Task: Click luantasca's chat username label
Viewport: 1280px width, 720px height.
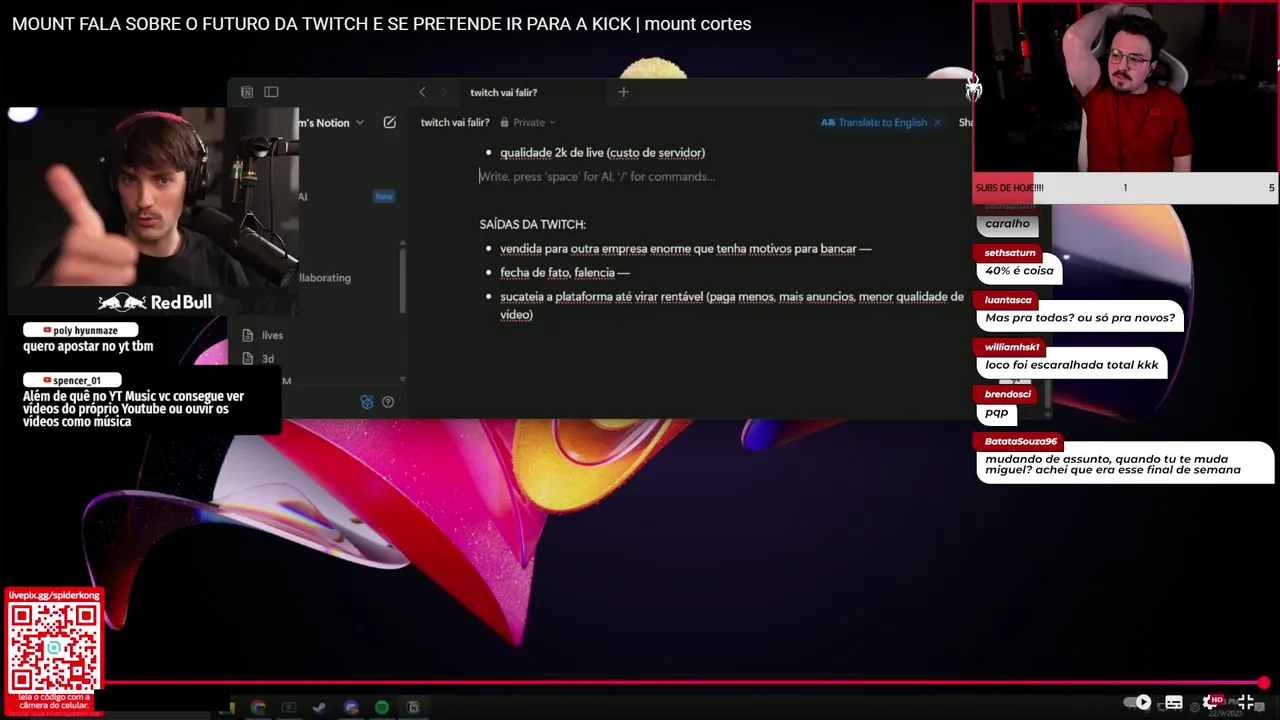Action: tap(1008, 300)
